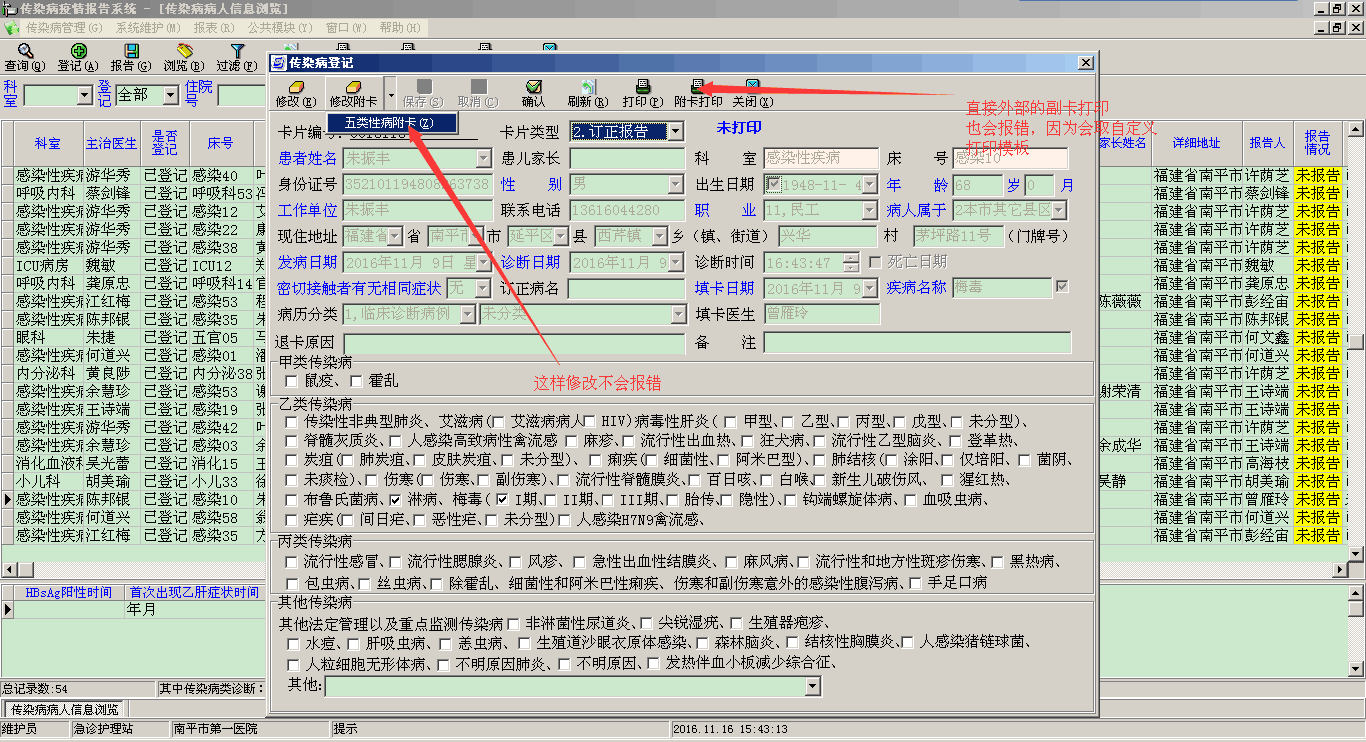Click the 修改附卡 icon in the dialog toolbar

click(353, 87)
